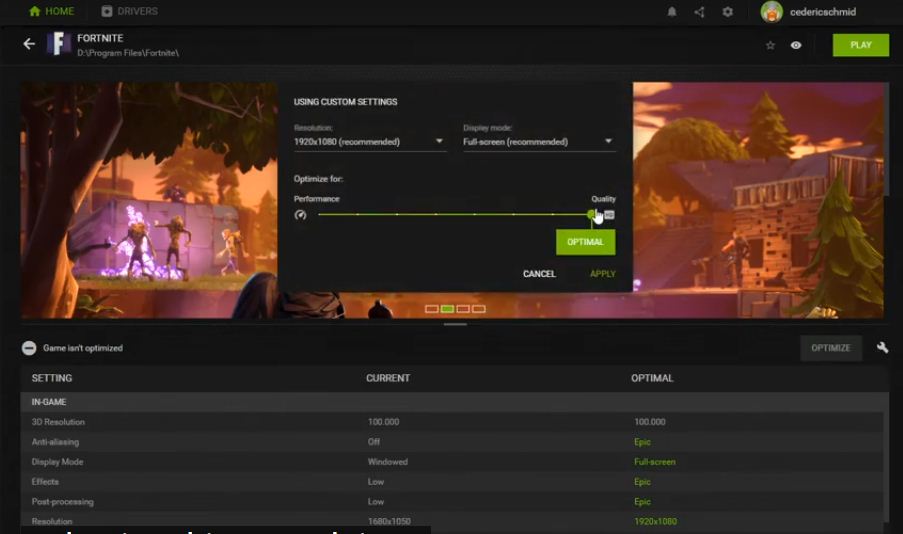Click current Anti-aliasing value Off

coord(374,442)
